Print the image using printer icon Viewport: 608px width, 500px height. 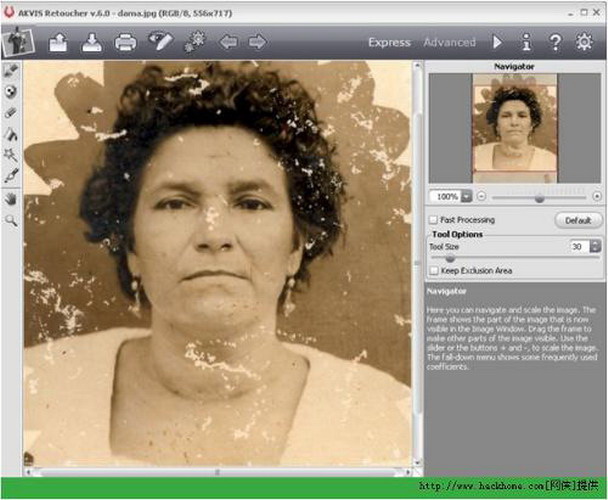(x=125, y=42)
